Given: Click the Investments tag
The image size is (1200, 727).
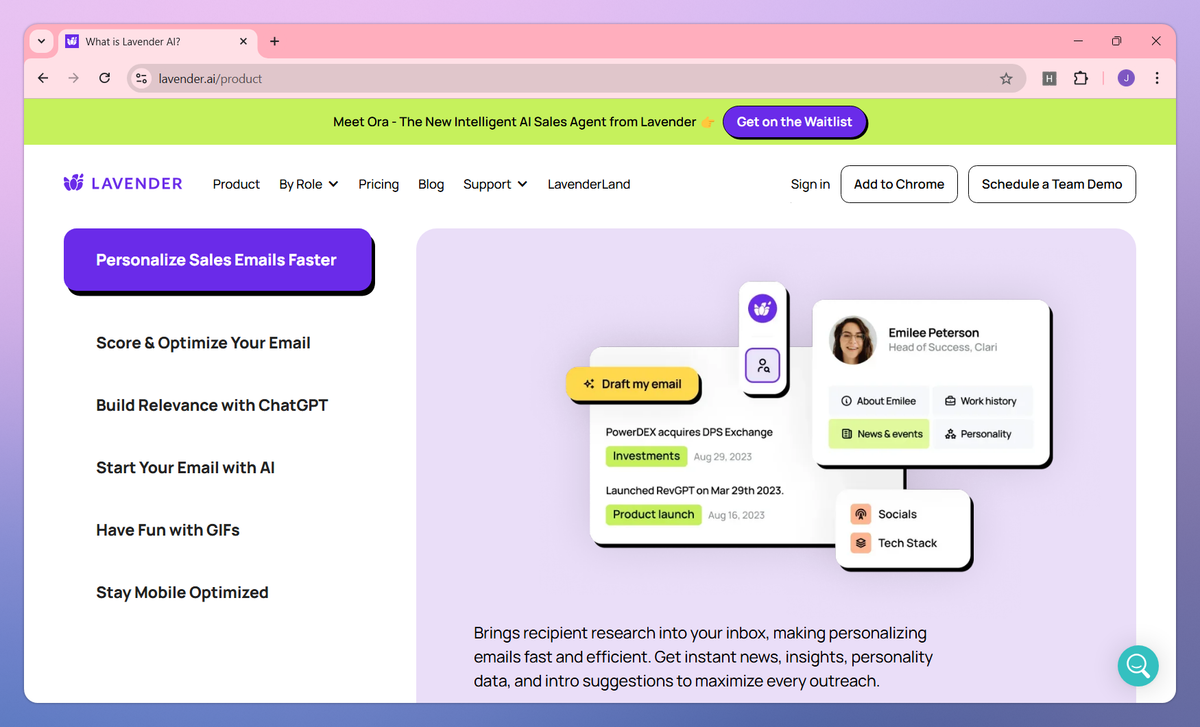Looking at the screenshot, I should pyautogui.click(x=646, y=456).
